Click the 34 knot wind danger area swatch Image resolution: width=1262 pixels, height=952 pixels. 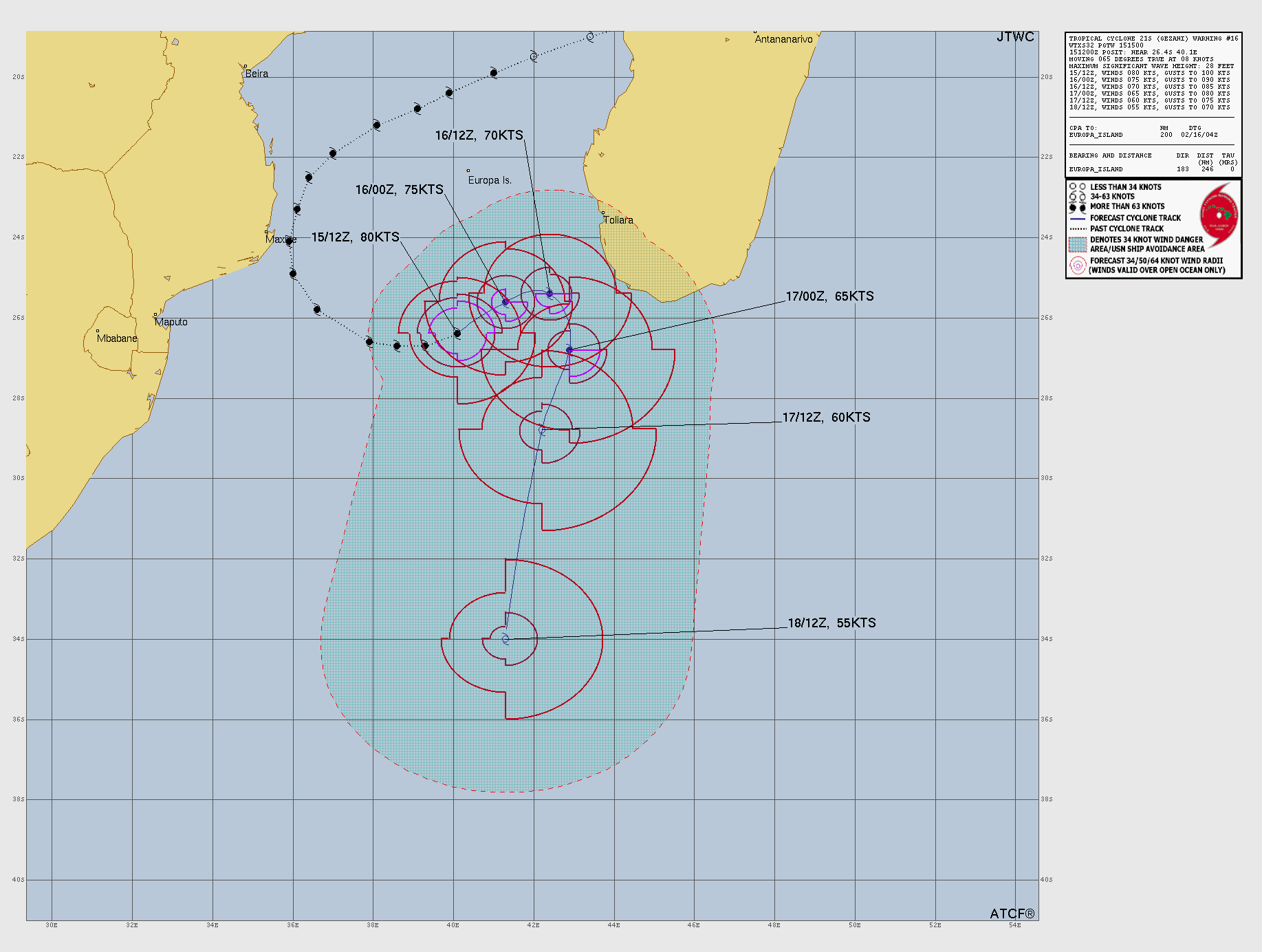1077,244
